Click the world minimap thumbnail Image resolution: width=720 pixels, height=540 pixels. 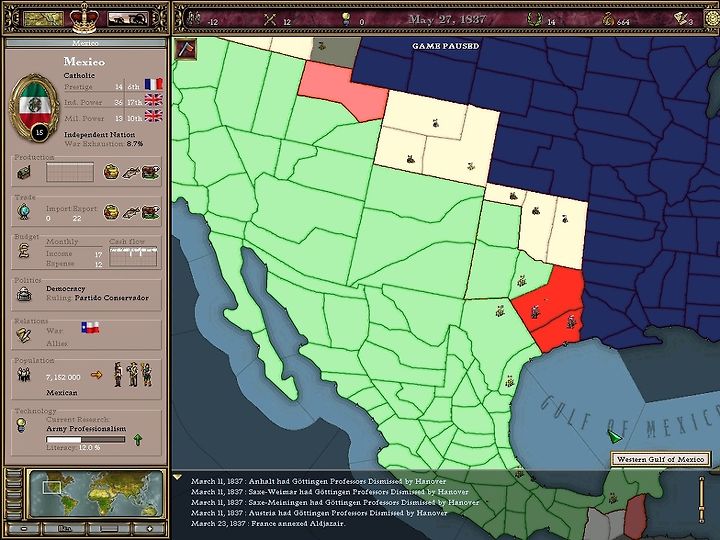tap(96, 494)
